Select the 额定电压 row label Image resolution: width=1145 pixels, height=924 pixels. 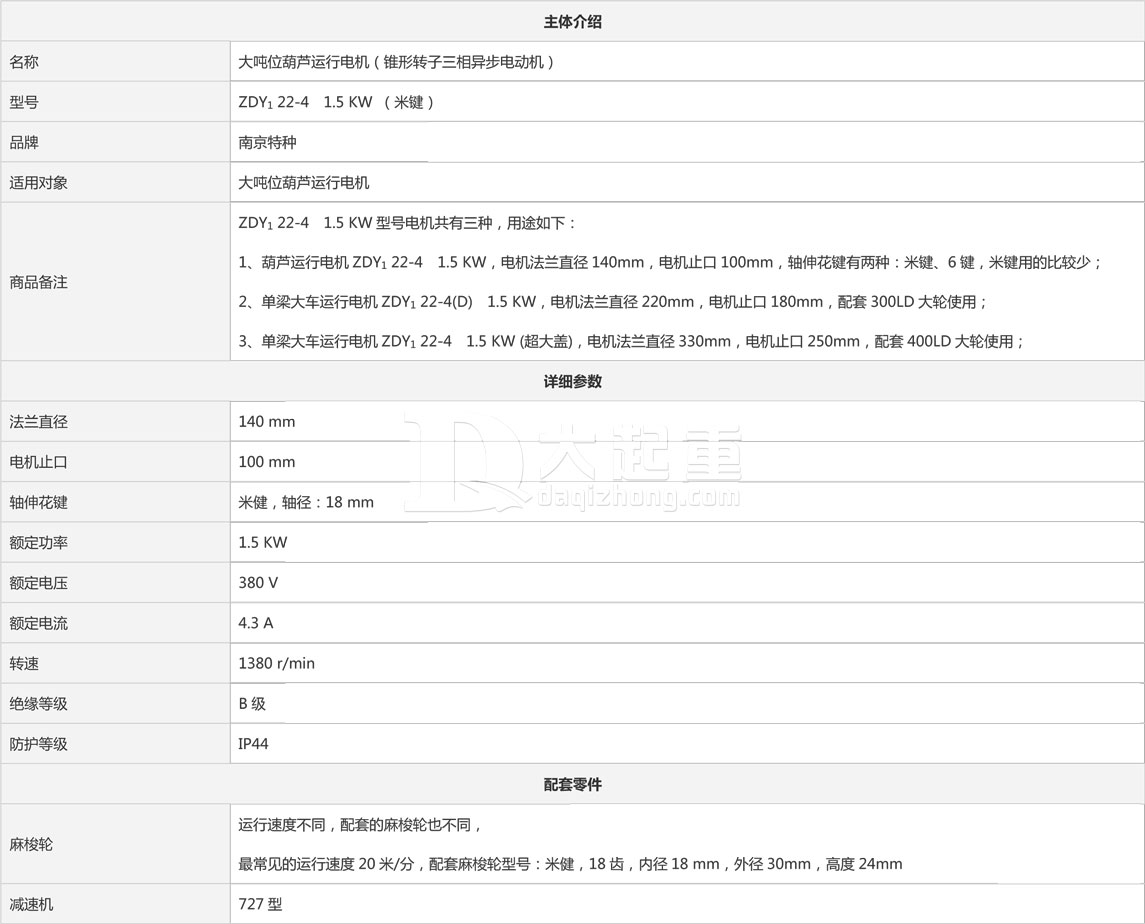39,583
